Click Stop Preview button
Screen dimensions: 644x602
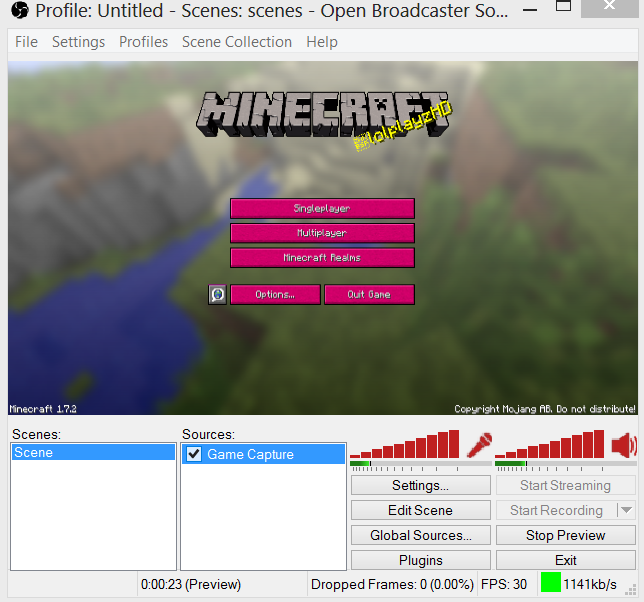[x=566, y=535]
